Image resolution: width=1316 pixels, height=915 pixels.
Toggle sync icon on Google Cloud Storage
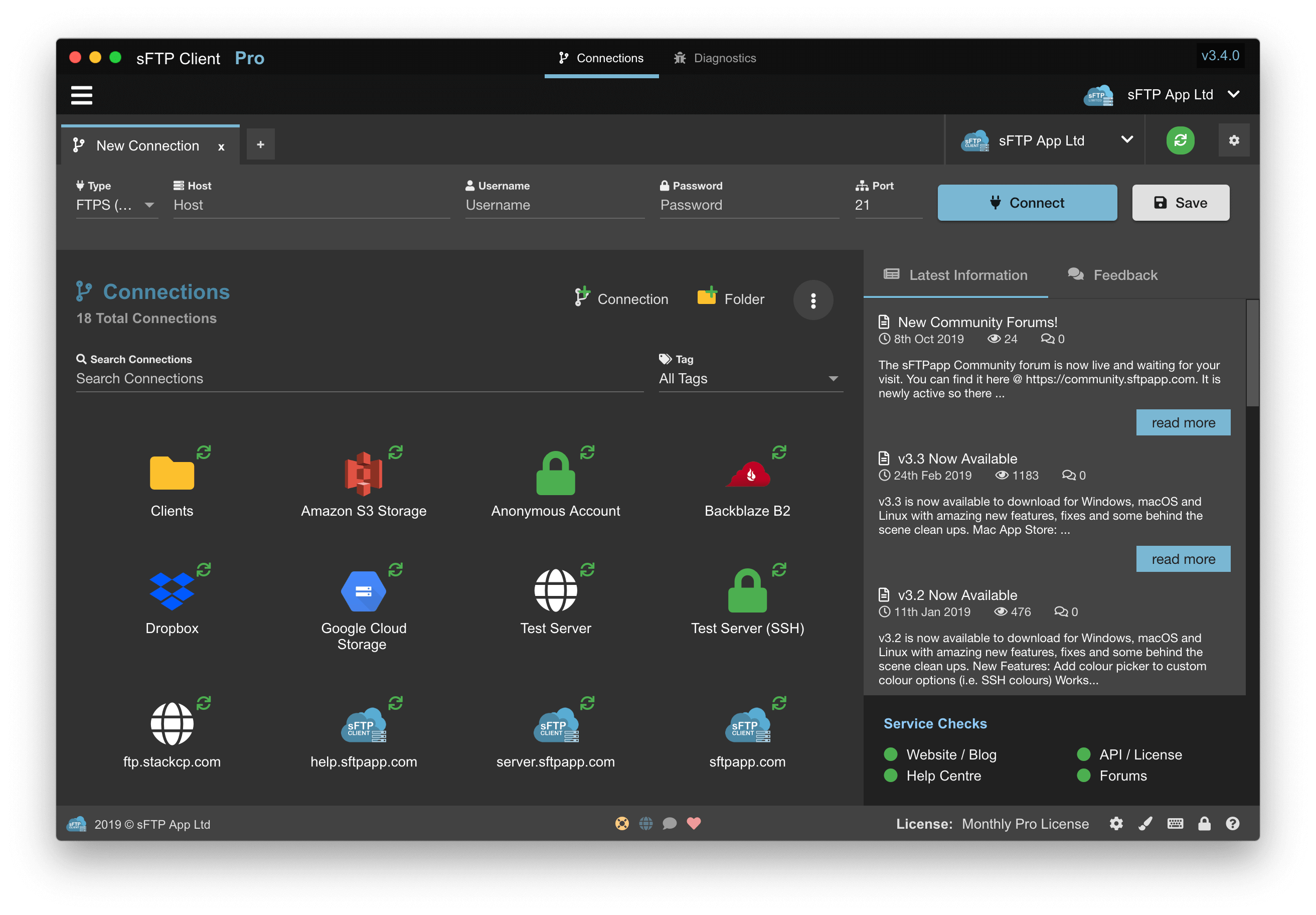point(396,569)
